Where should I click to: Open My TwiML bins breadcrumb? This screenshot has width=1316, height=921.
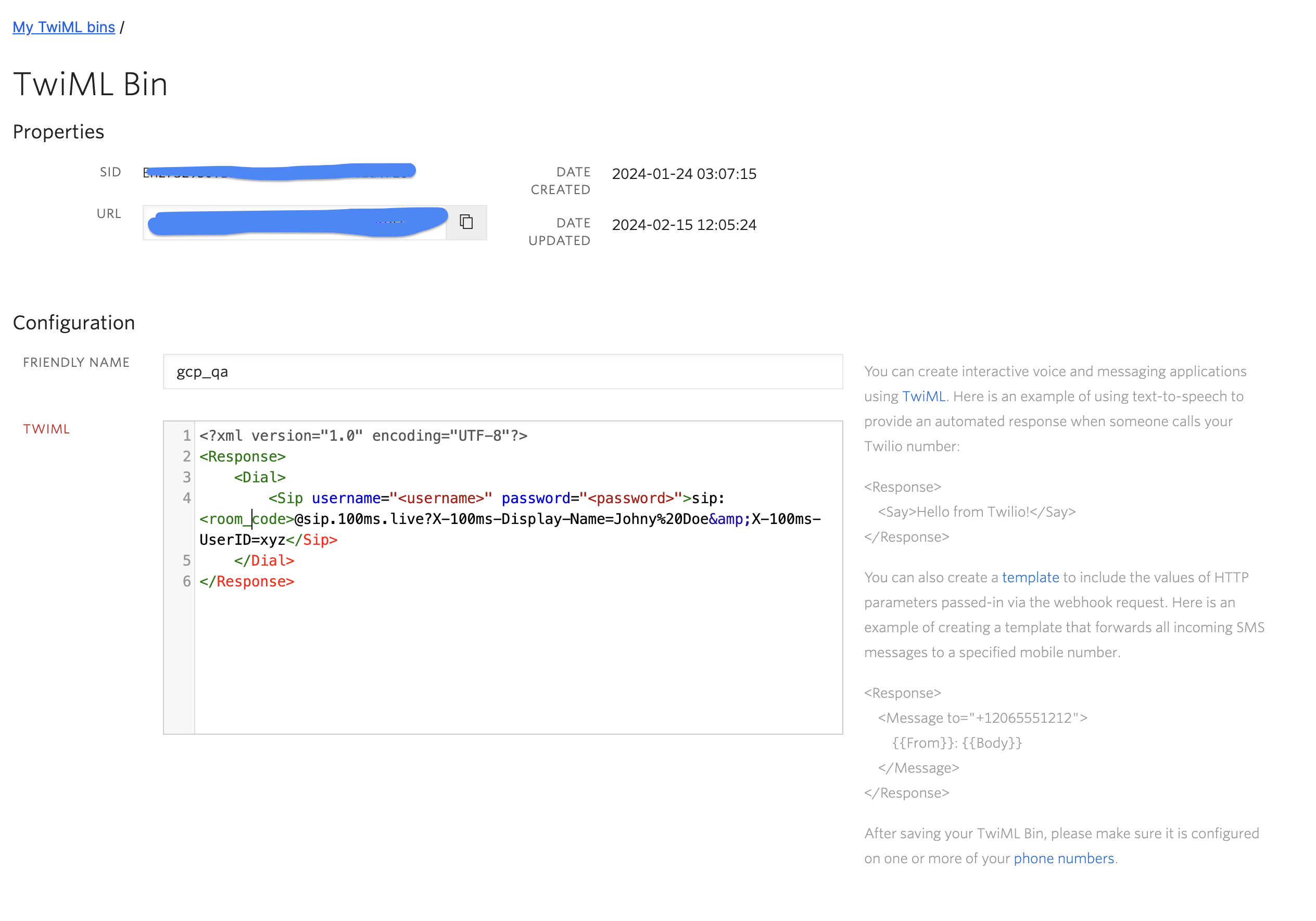click(x=63, y=27)
